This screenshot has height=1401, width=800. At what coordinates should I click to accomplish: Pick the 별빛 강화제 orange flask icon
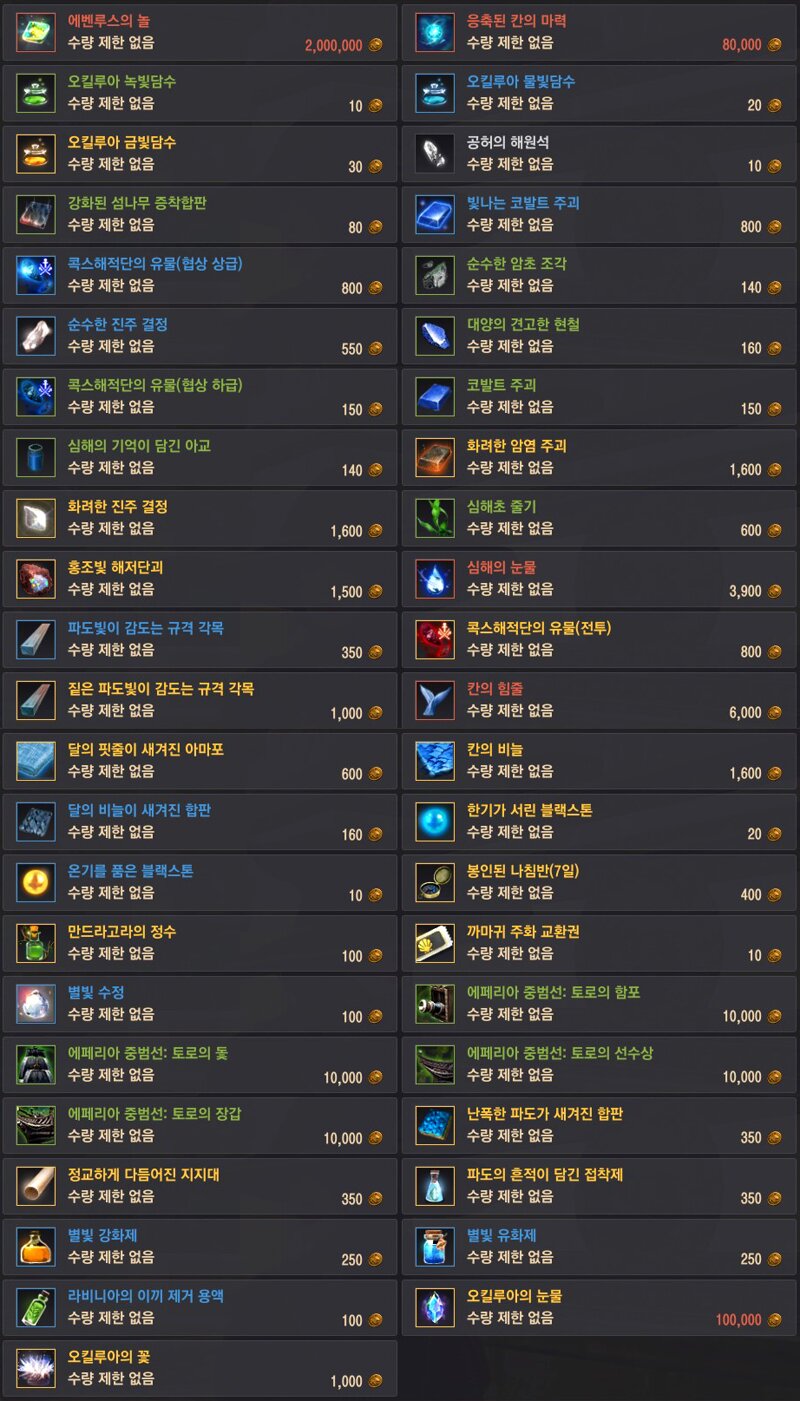click(36, 1247)
